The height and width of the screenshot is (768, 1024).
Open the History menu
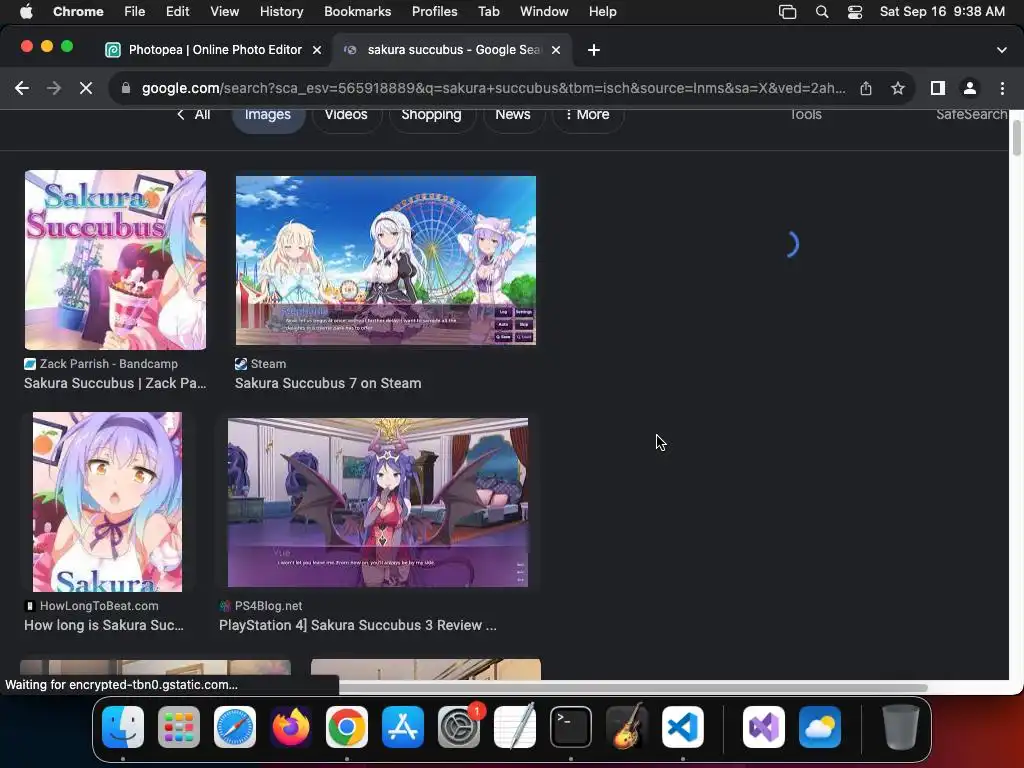pos(281,12)
